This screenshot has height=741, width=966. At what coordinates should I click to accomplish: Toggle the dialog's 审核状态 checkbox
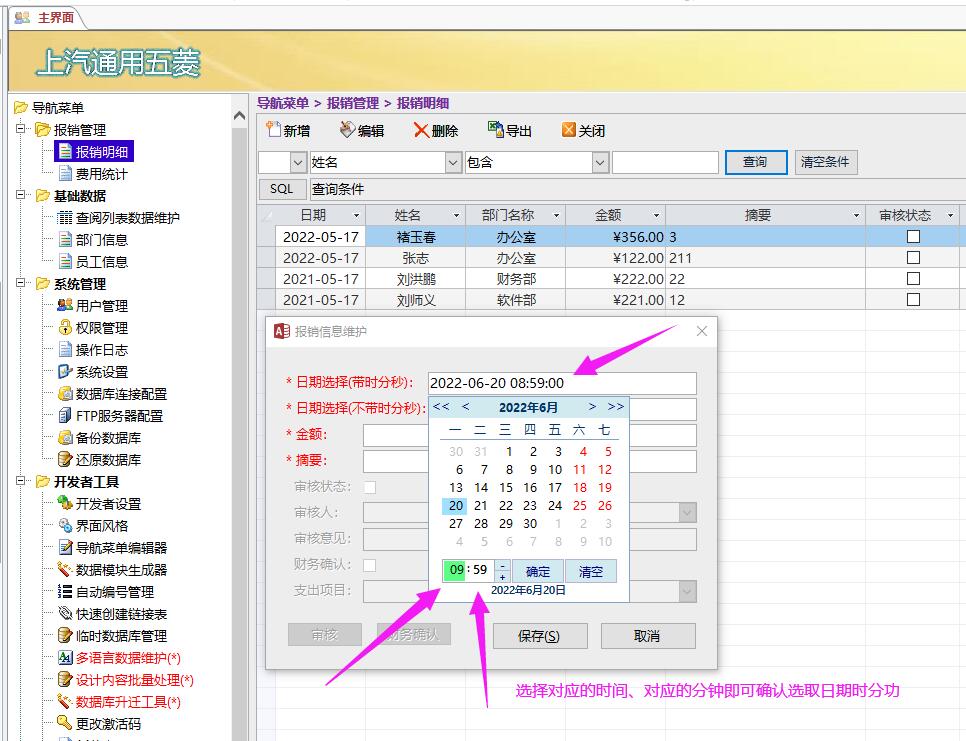coord(370,487)
